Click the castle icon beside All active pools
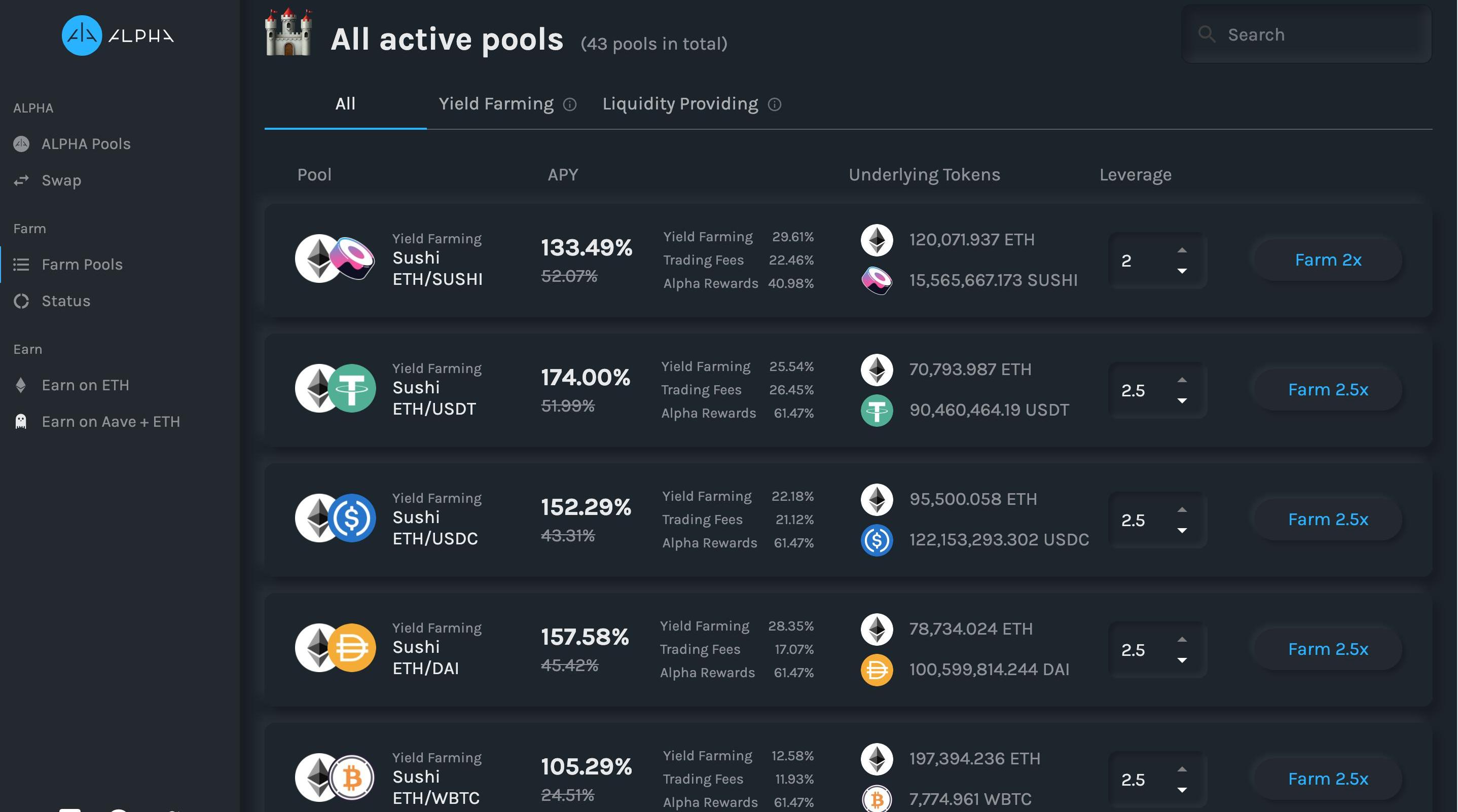This screenshot has height=812, width=1458. pyautogui.click(x=288, y=33)
